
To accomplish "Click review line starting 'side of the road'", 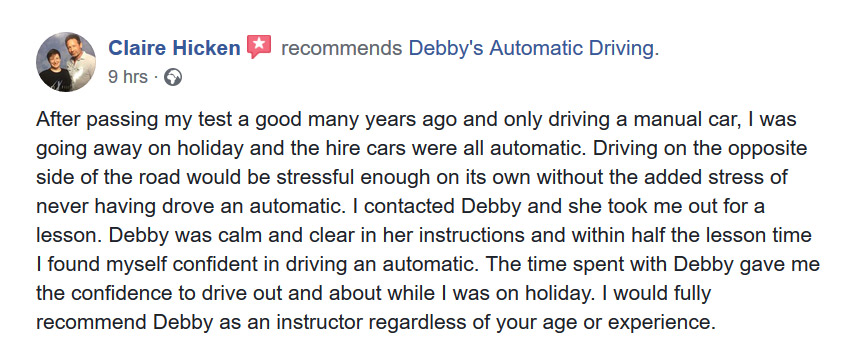I will coord(412,178).
